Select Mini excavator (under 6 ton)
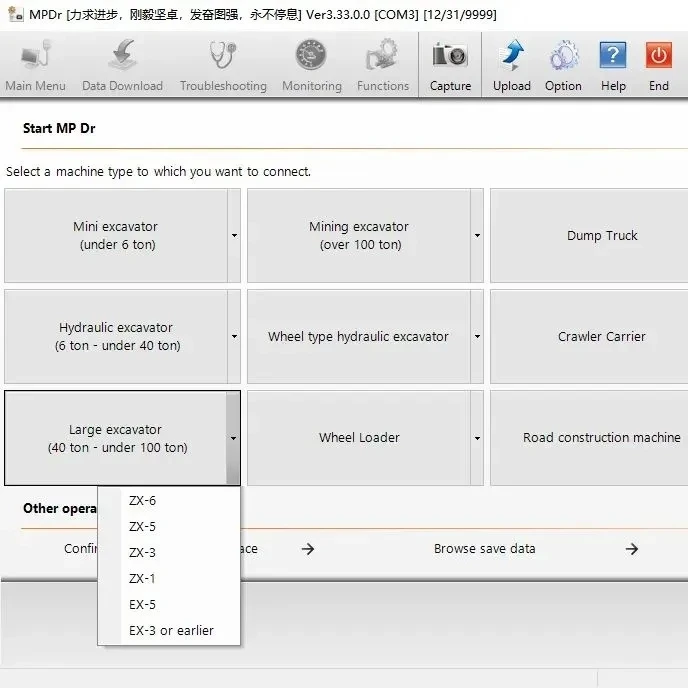 [116, 236]
